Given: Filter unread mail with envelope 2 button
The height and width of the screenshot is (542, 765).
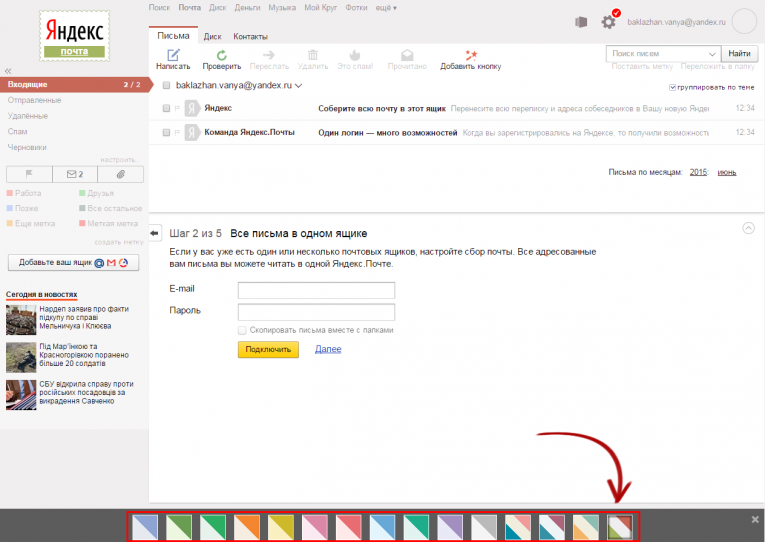Looking at the screenshot, I should tap(75, 174).
